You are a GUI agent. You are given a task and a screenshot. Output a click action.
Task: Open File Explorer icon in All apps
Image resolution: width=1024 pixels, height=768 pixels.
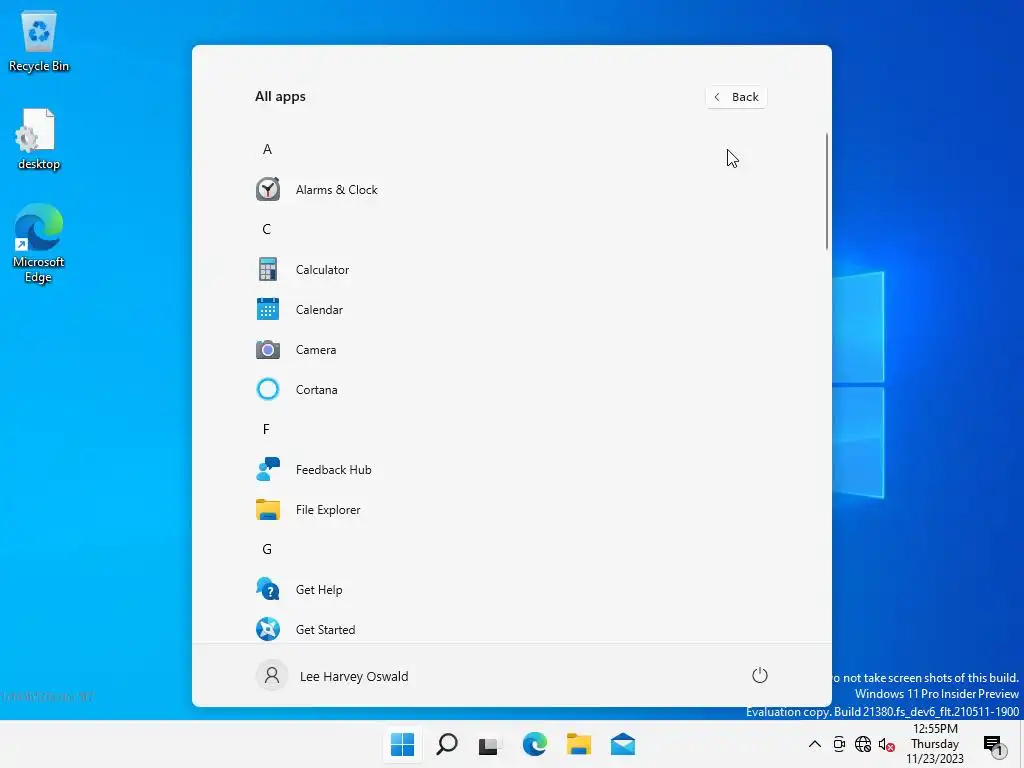tap(268, 509)
